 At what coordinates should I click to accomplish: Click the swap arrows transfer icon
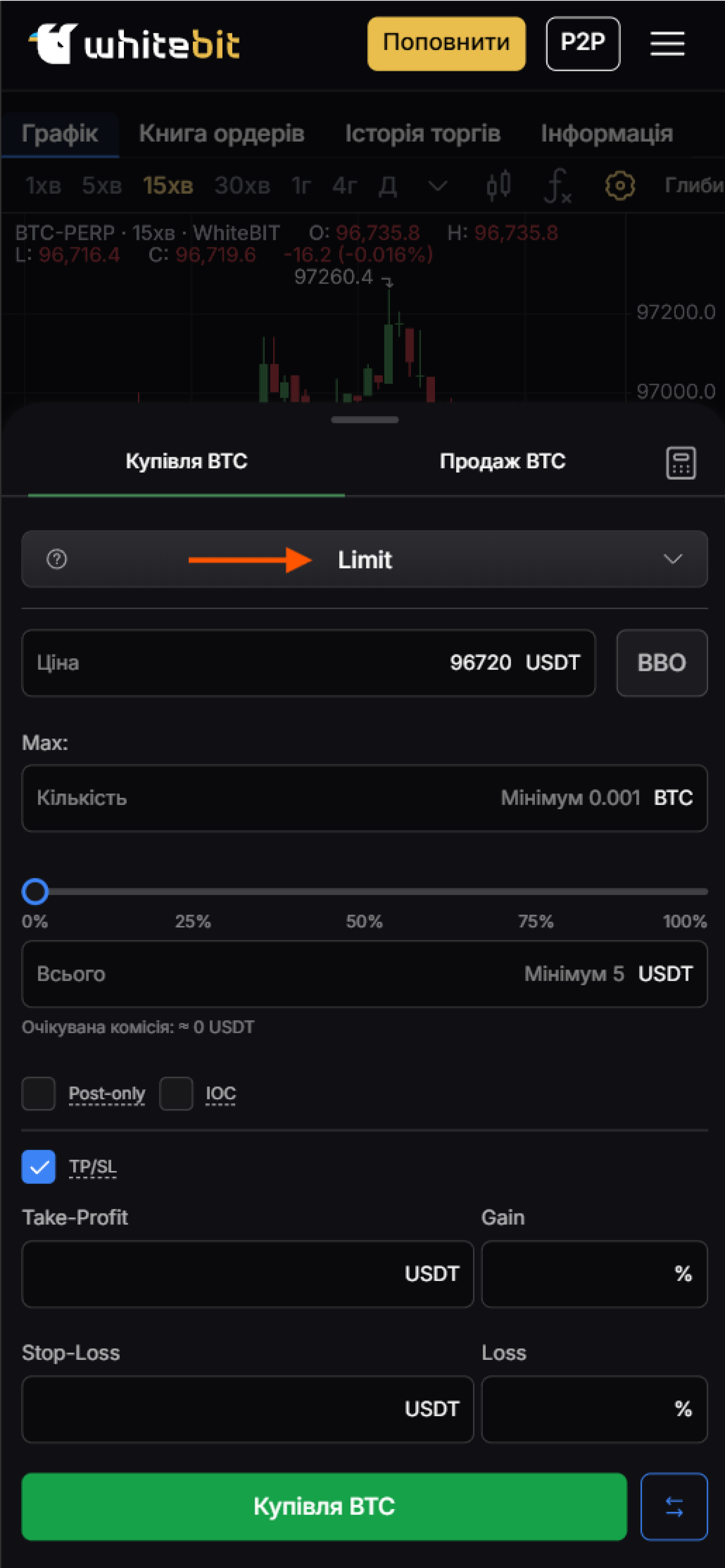pyautogui.click(x=674, y=1507)
